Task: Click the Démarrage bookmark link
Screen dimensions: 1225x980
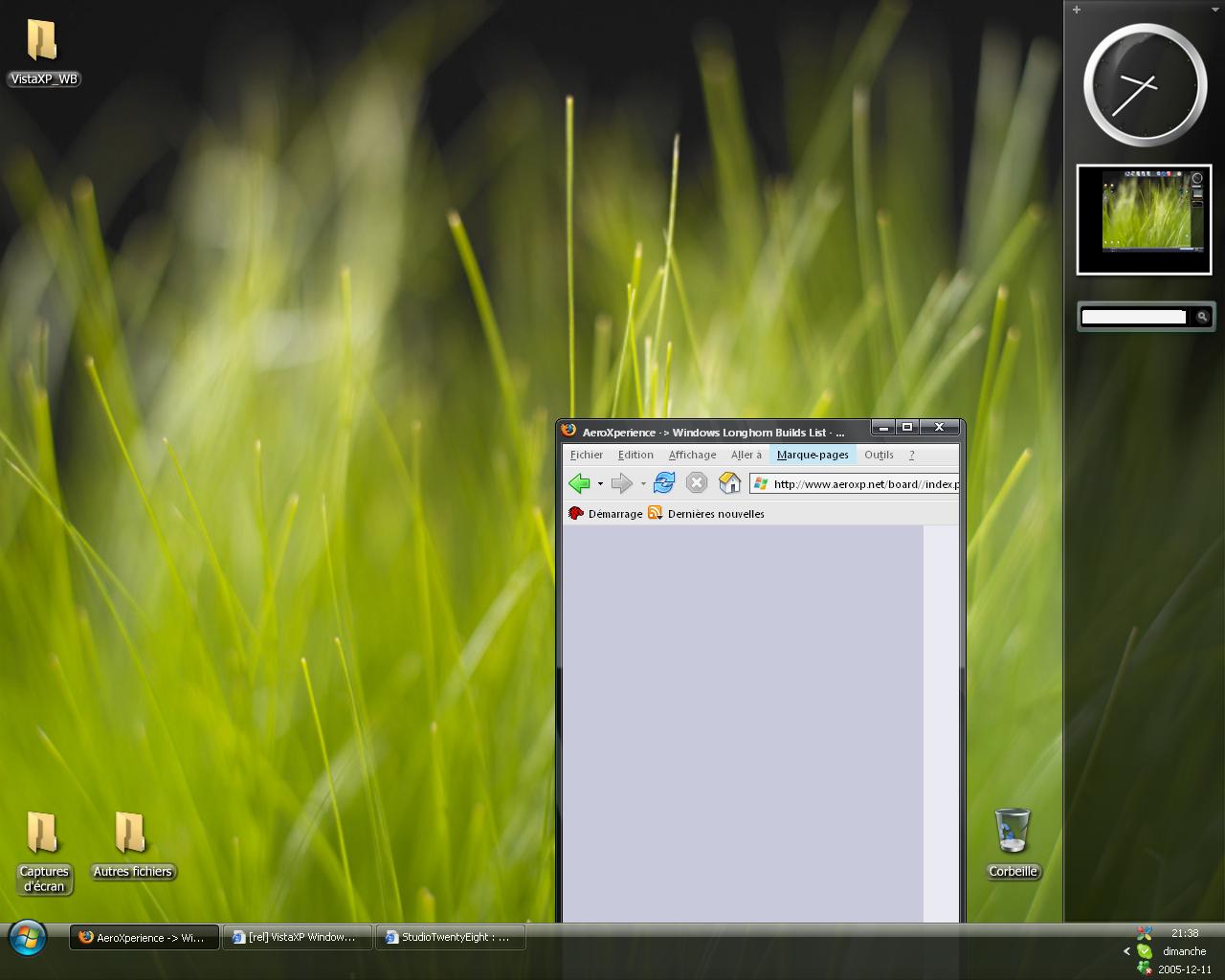Action: click(x=614, y=514)
